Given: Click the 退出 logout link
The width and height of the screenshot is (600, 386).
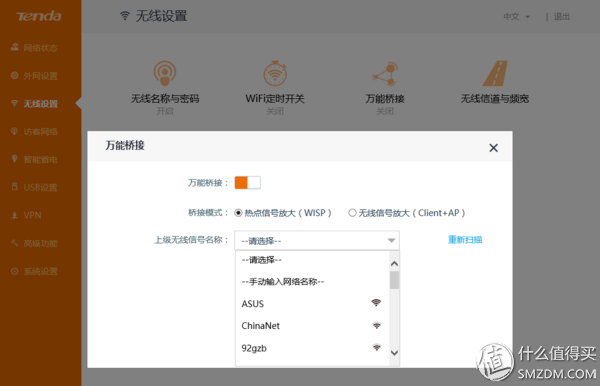Looking at the screenshot, I should tap(562, 16).
